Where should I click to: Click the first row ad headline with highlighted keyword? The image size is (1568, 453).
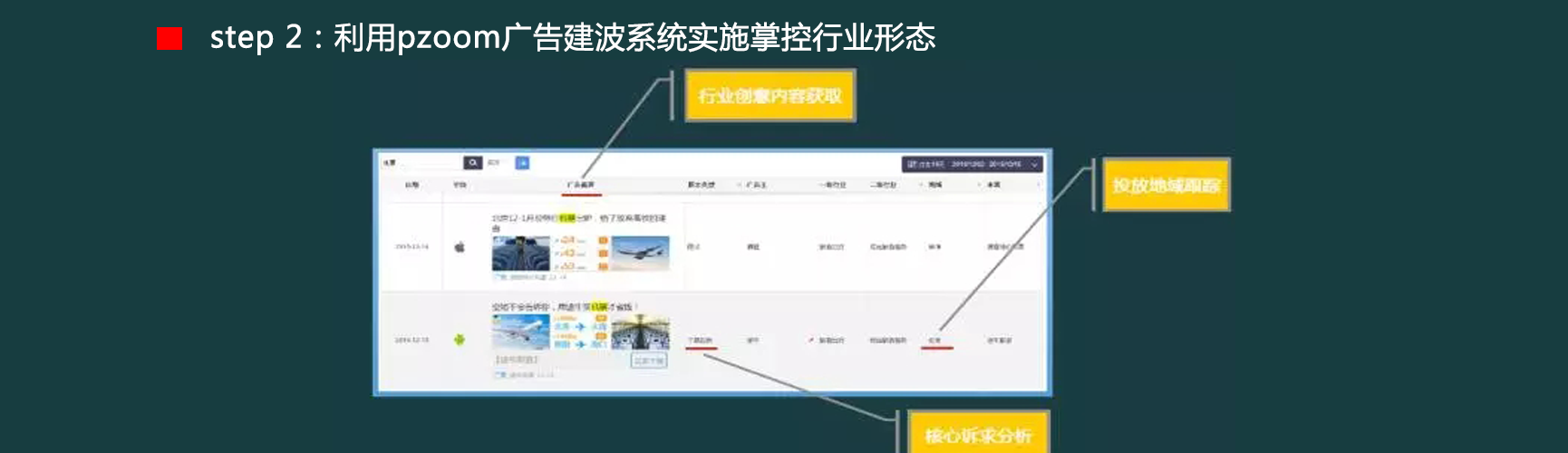pos(579,222)
